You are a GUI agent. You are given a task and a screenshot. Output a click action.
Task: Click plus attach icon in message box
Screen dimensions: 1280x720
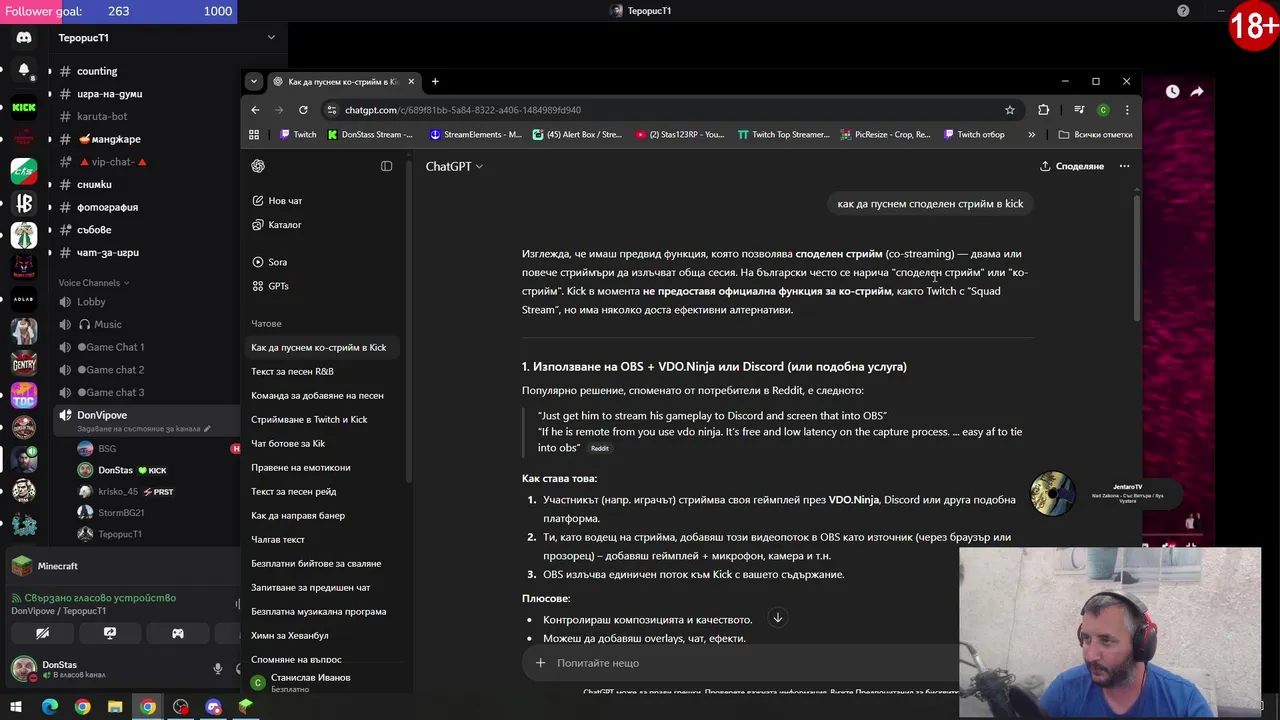[540, 663]
